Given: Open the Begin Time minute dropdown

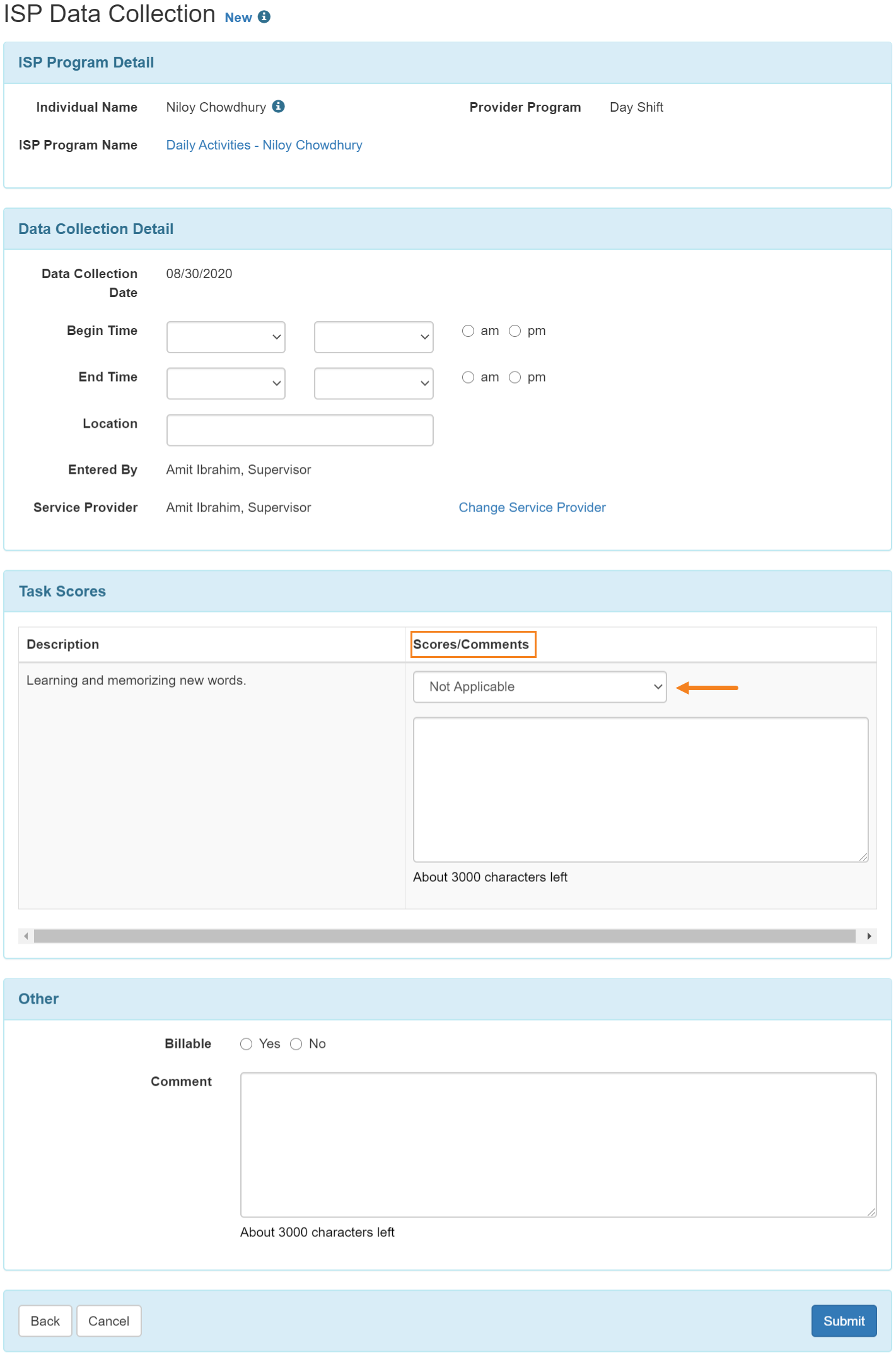Looking at the screenshot, I should pyautogui.click(x=373, y=337).
